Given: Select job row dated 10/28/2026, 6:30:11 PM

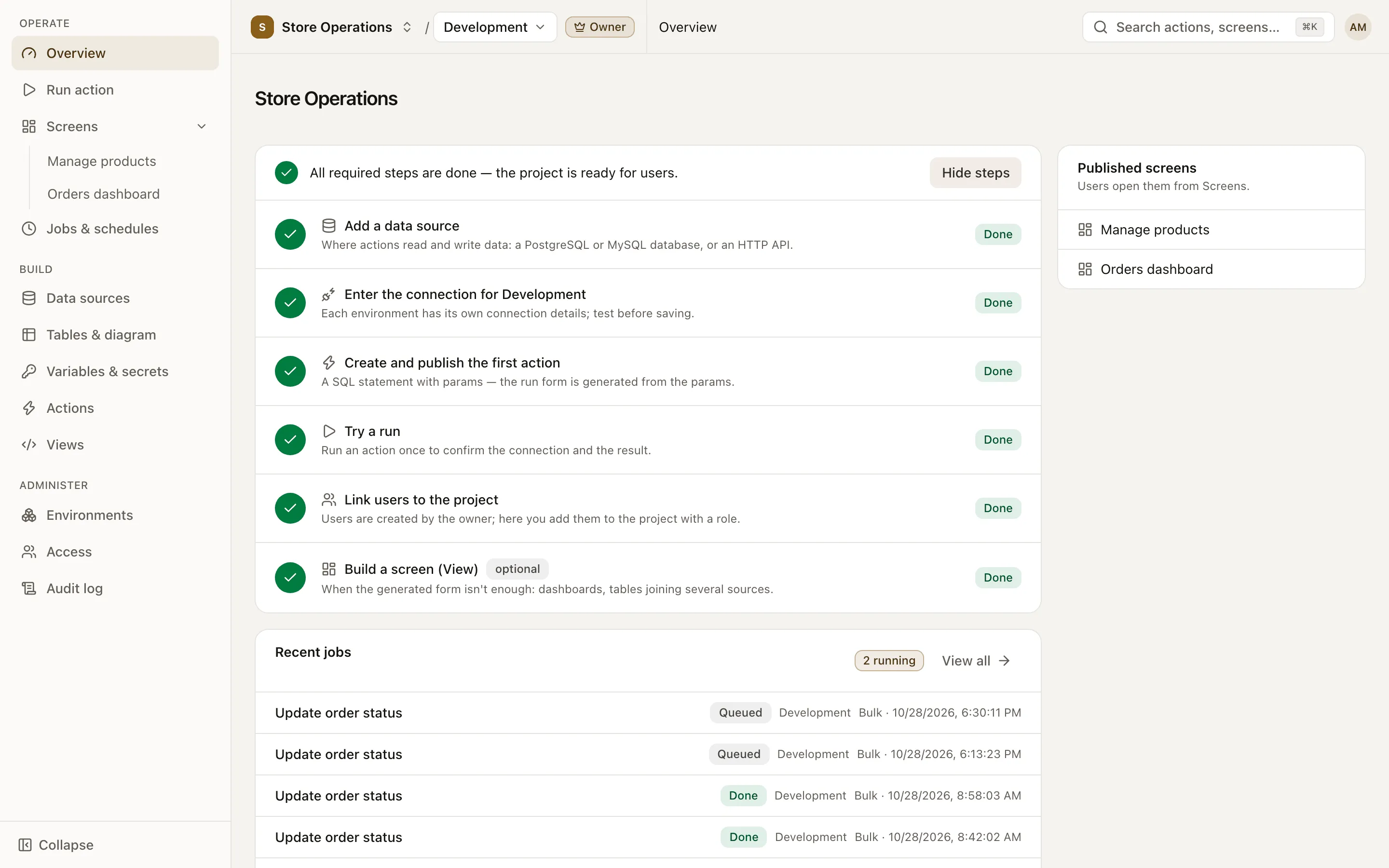Looking at the screenshot, I should coord(648,713).
